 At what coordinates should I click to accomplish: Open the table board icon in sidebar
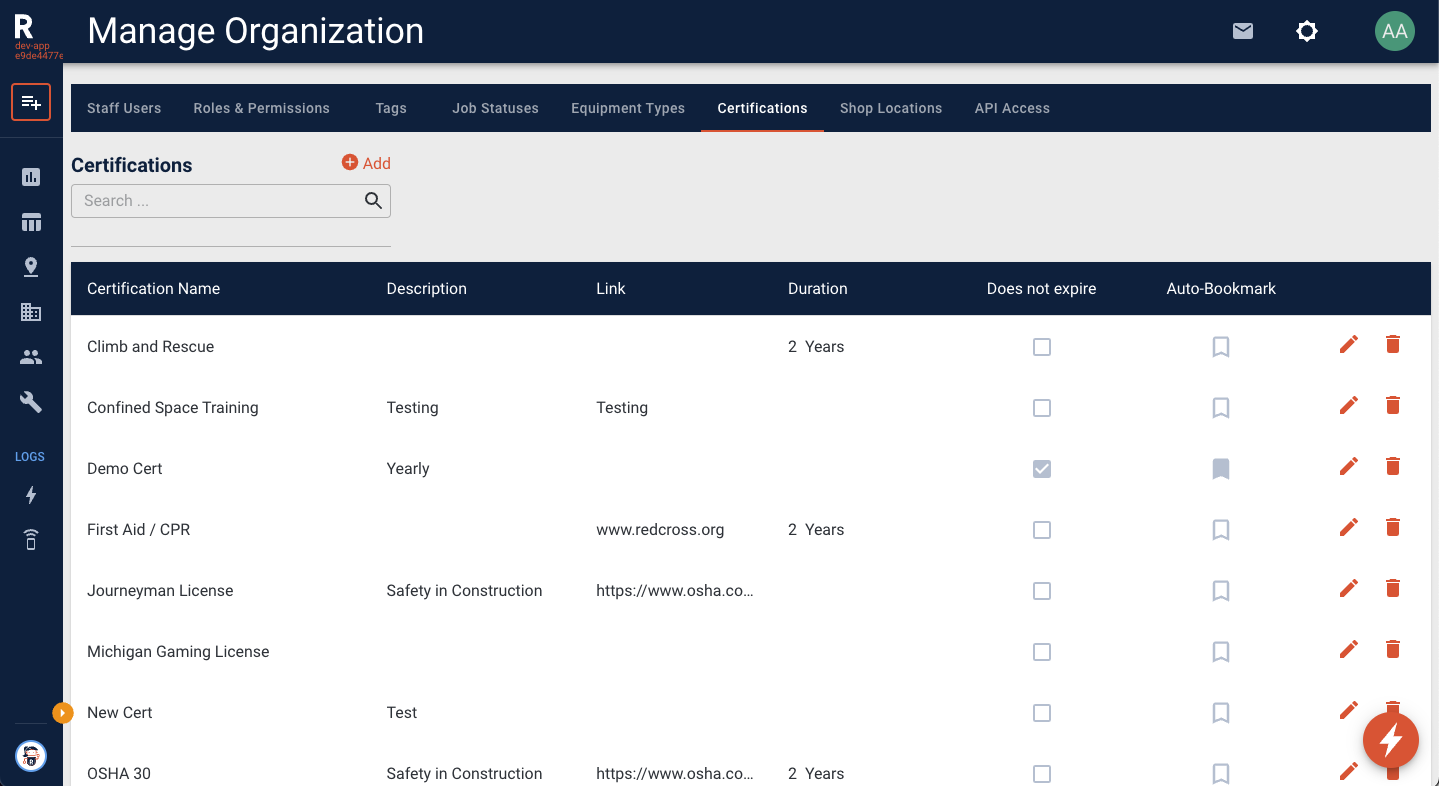(31, 222)
